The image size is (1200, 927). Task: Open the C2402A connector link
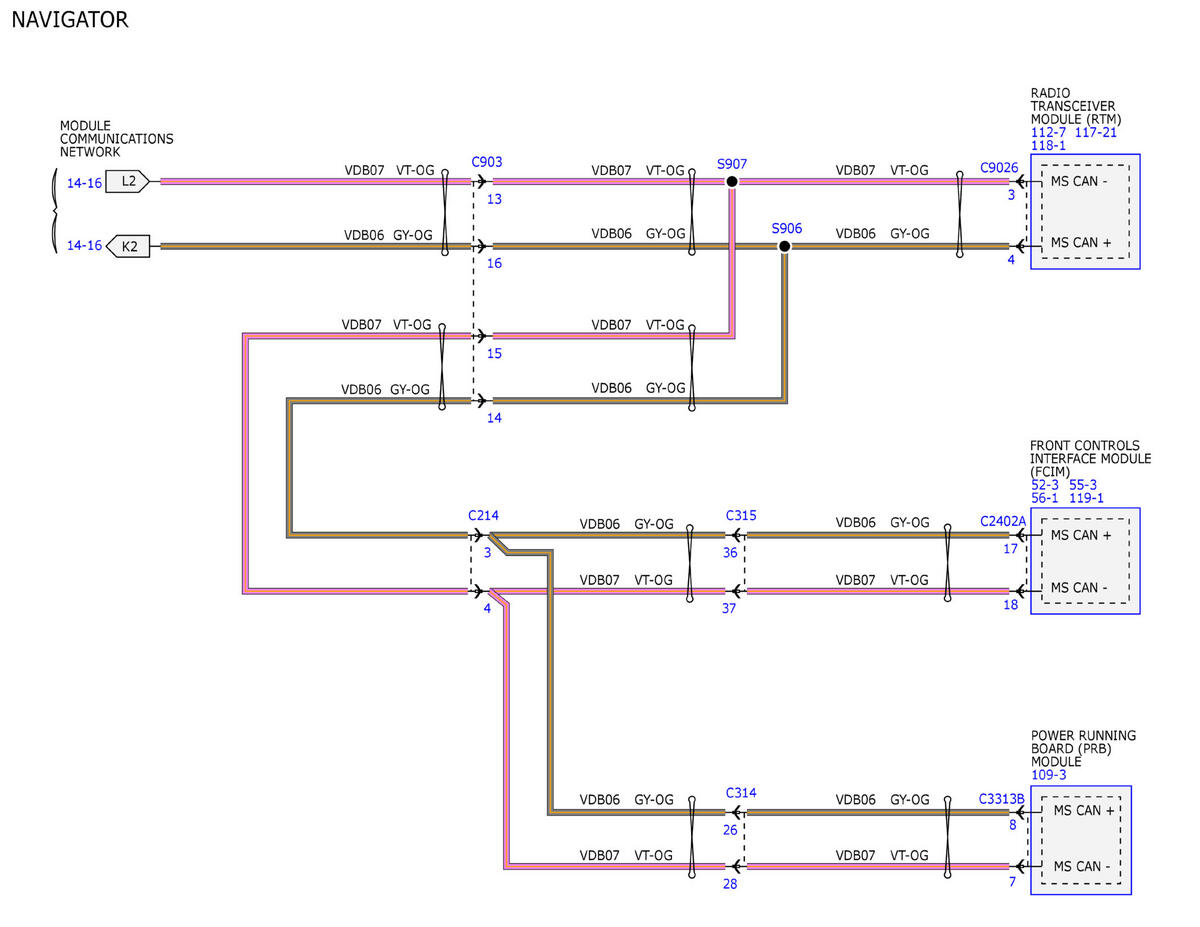1003,520
